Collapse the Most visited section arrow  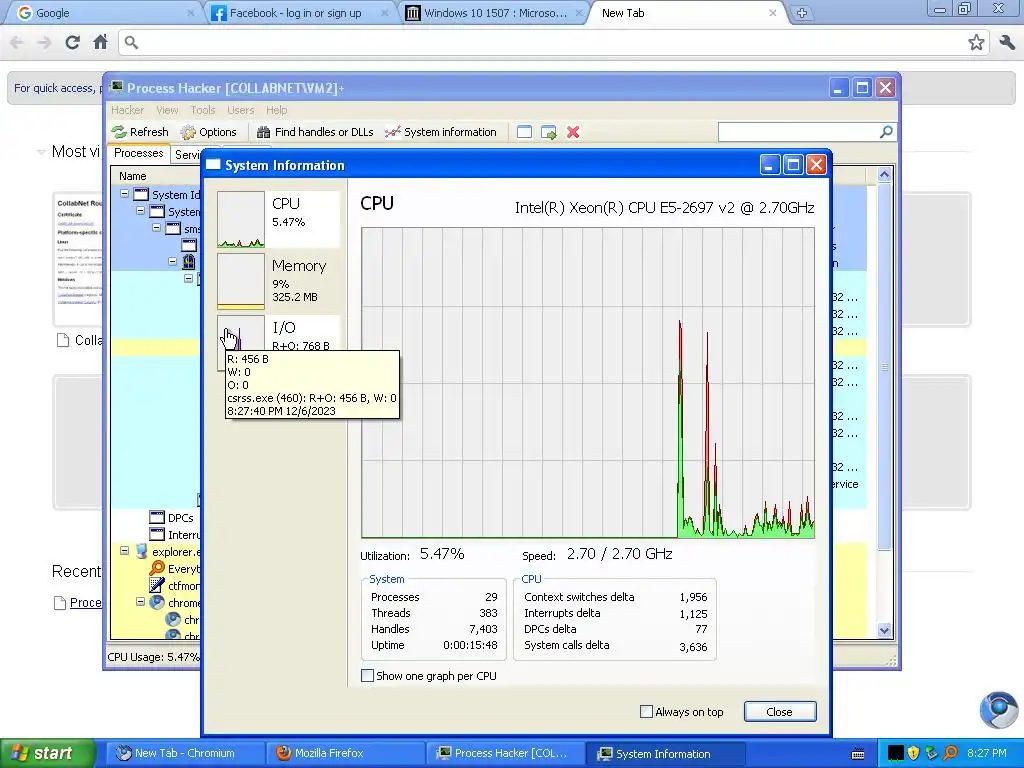pyautogui.click(x=41, y=152)
